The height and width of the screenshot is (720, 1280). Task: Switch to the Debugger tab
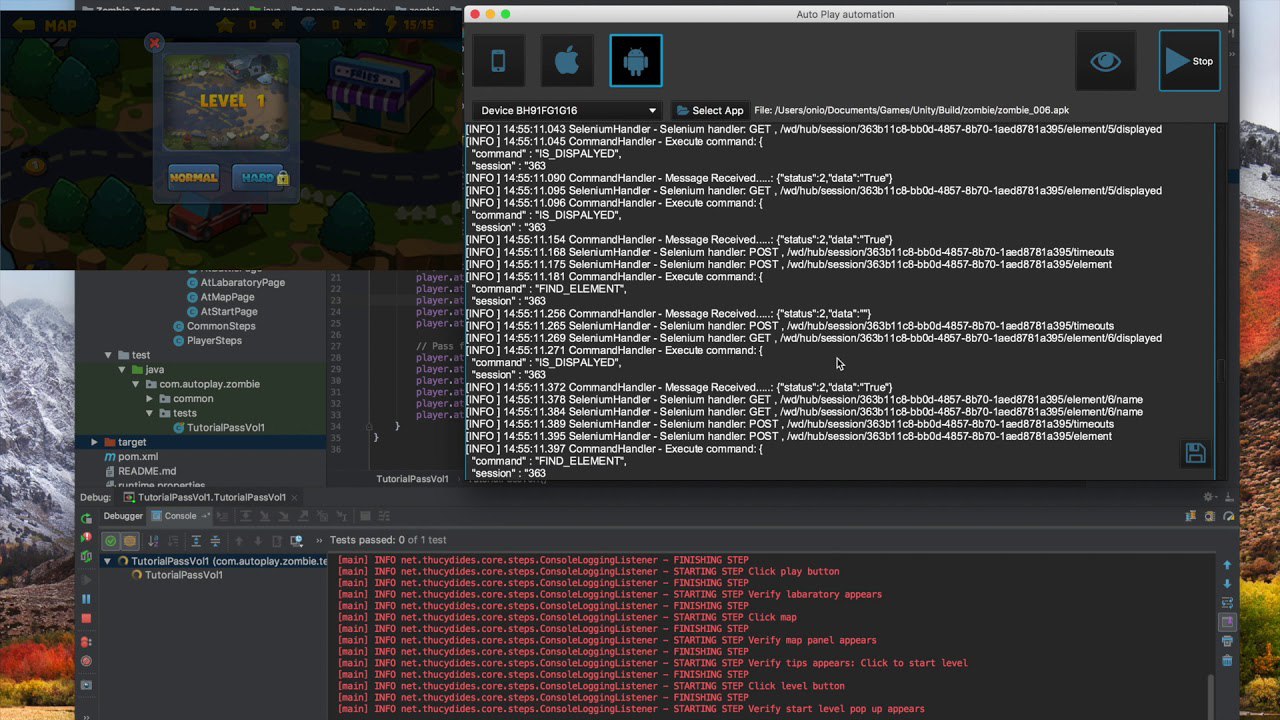point(123,516)
